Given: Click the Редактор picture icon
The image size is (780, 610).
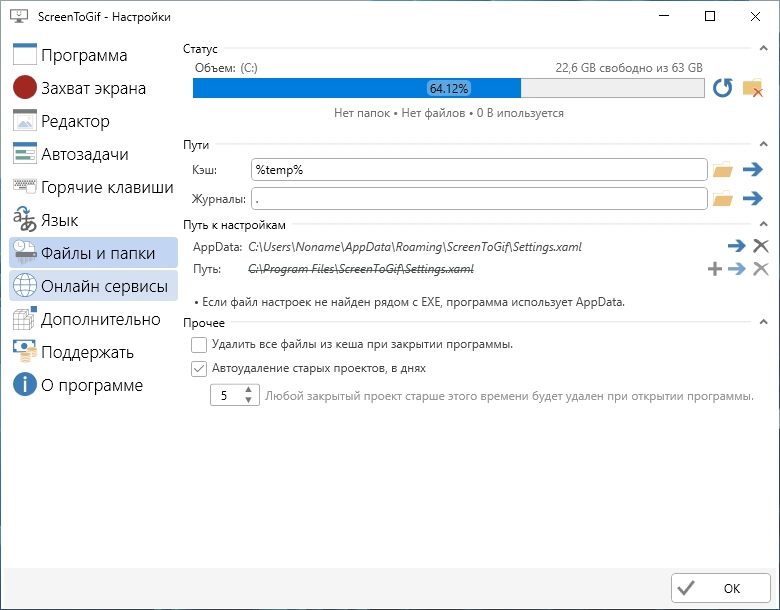Looking at the screenshot, I should (24, 120).
